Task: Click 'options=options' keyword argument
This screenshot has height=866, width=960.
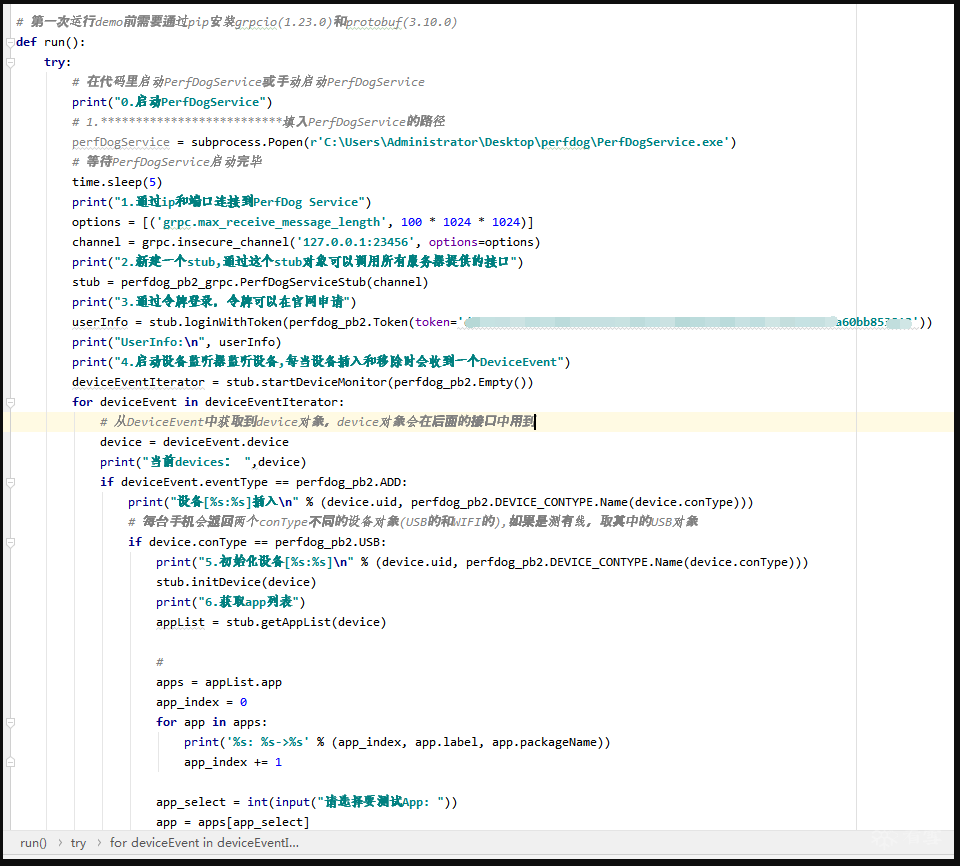Action: [x=481, y=242]
